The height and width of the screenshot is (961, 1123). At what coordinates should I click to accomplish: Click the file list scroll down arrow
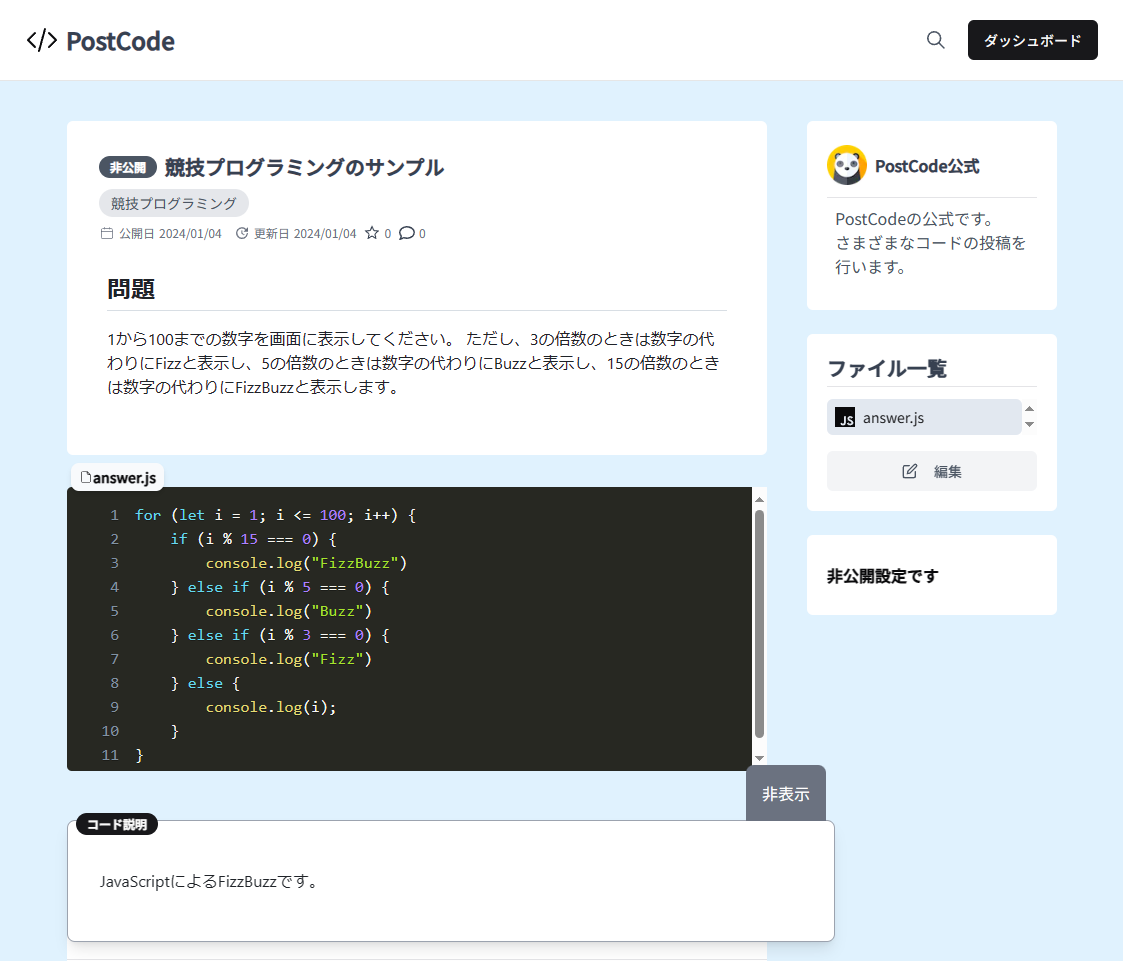click(1029, 425)
